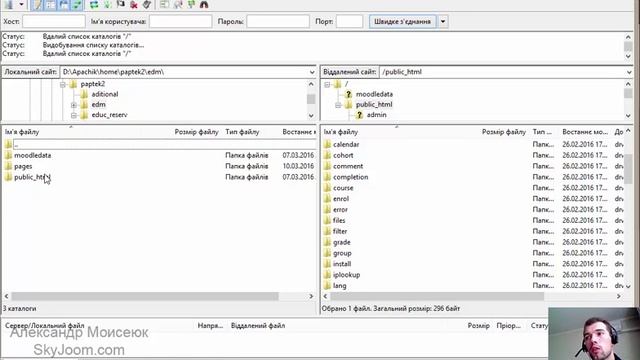Sort local list by Ім'я файлу
Image resolution: width=640 pixels, height=360 pixels.
coord(22,132)
